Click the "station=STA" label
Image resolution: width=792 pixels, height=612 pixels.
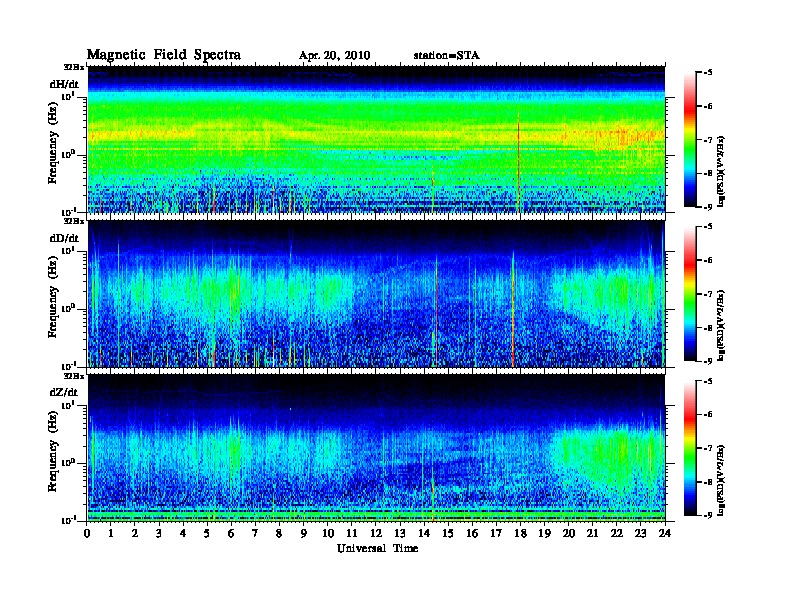[x=447, y=56]
